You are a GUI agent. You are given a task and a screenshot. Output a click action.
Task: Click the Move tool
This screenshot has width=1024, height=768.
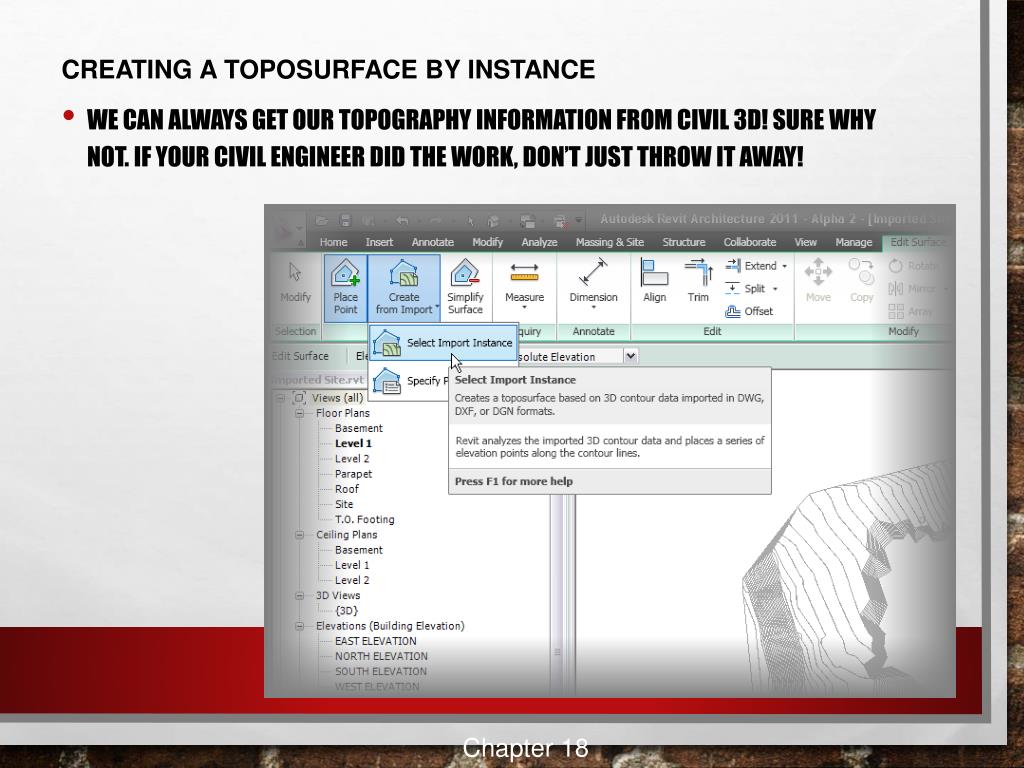[818, 281]
